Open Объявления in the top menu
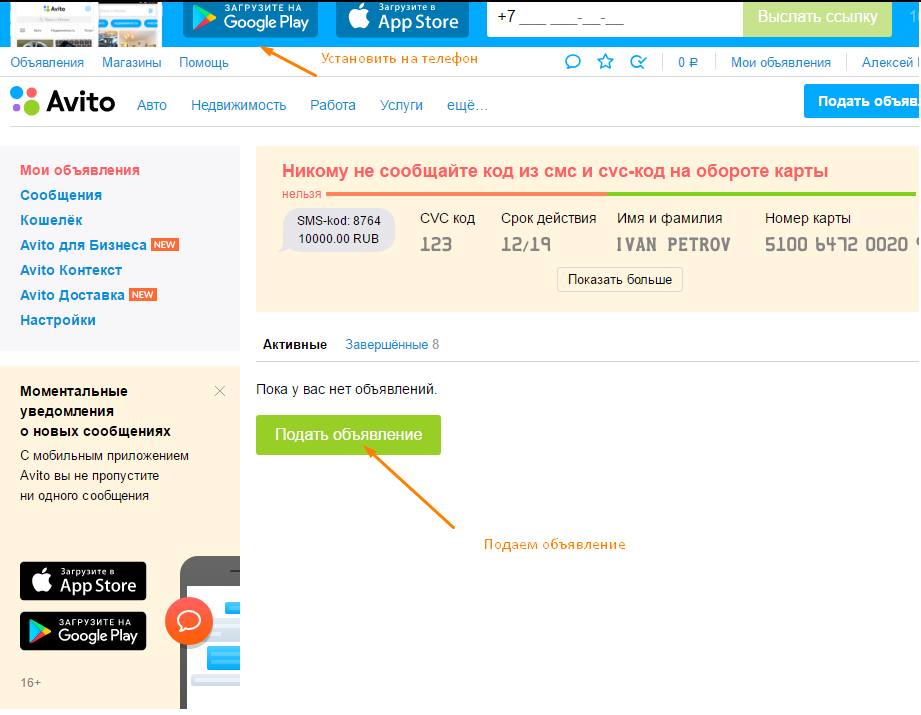The image size is (921, 715). [47, 62]
